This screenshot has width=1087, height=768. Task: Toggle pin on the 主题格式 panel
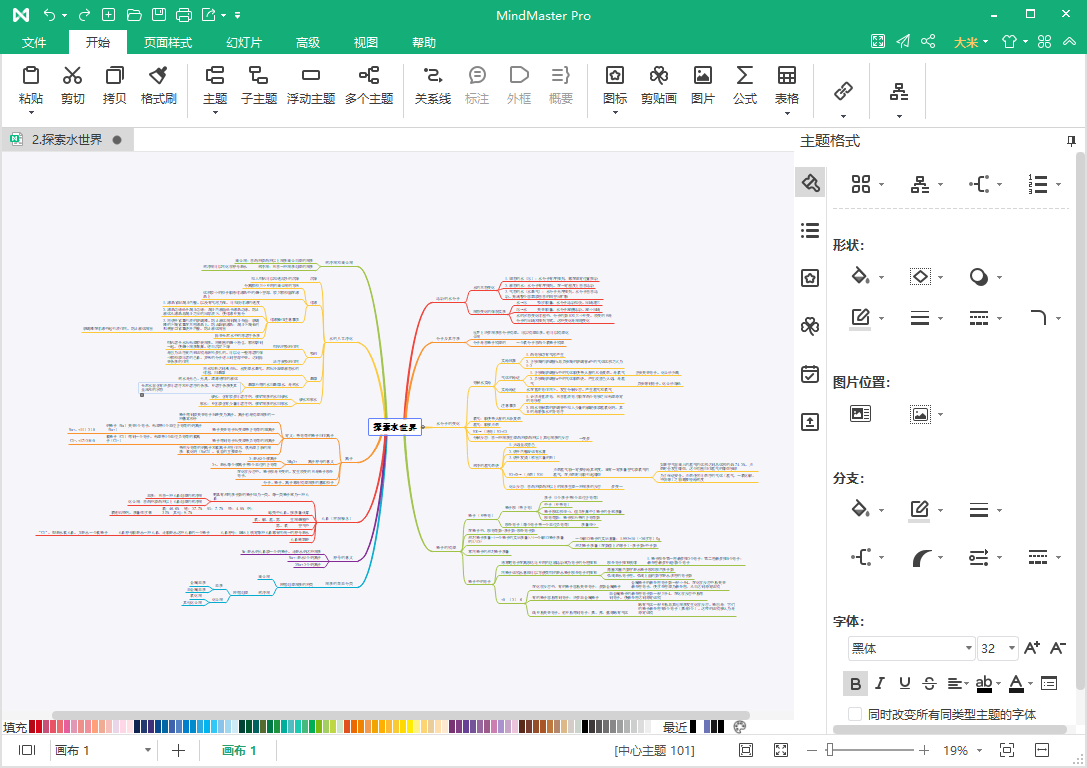[1071, 141]
